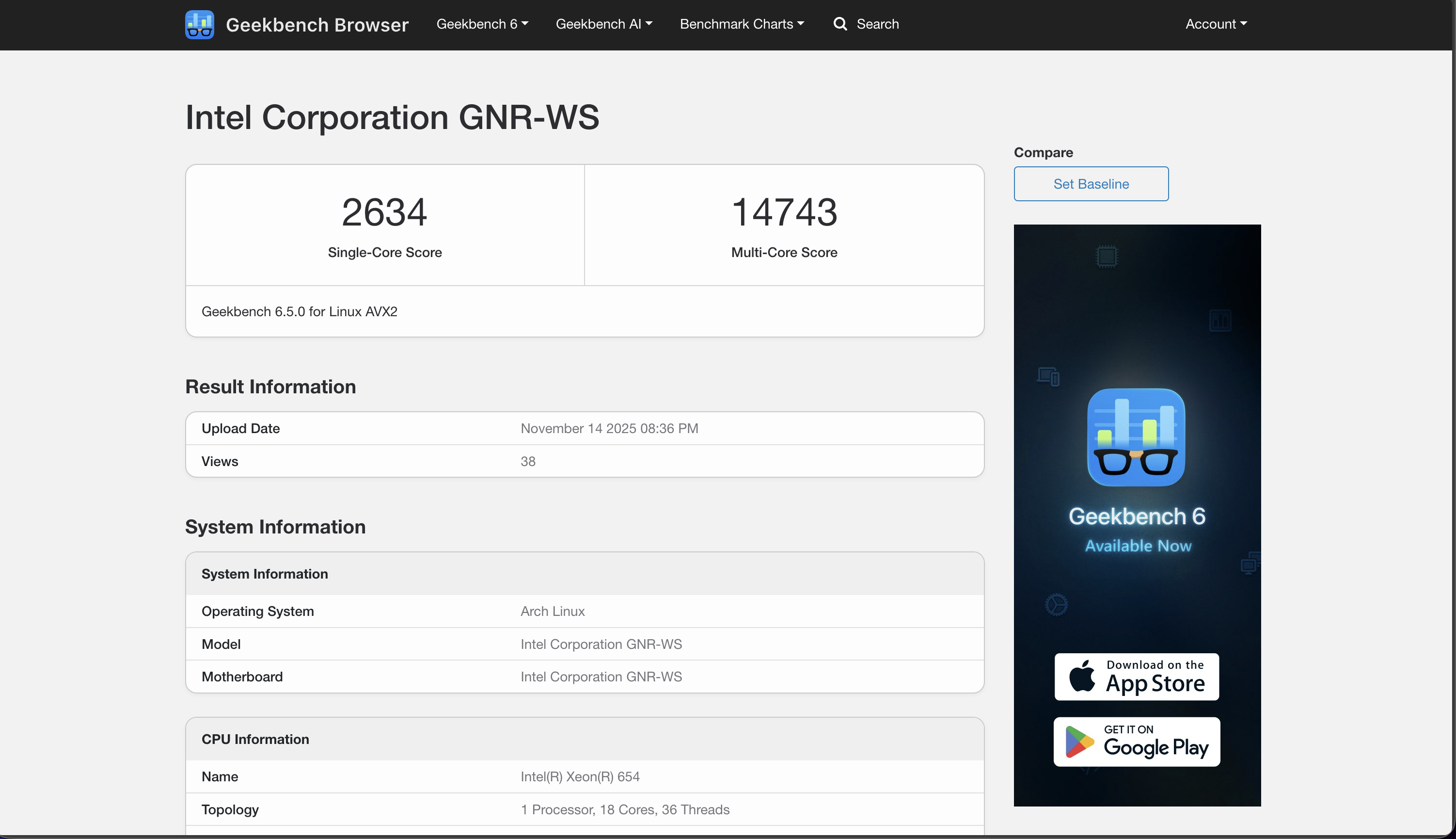
Task: Open the Geekbench 6 dropdown menu
Action: pos(482,24)
